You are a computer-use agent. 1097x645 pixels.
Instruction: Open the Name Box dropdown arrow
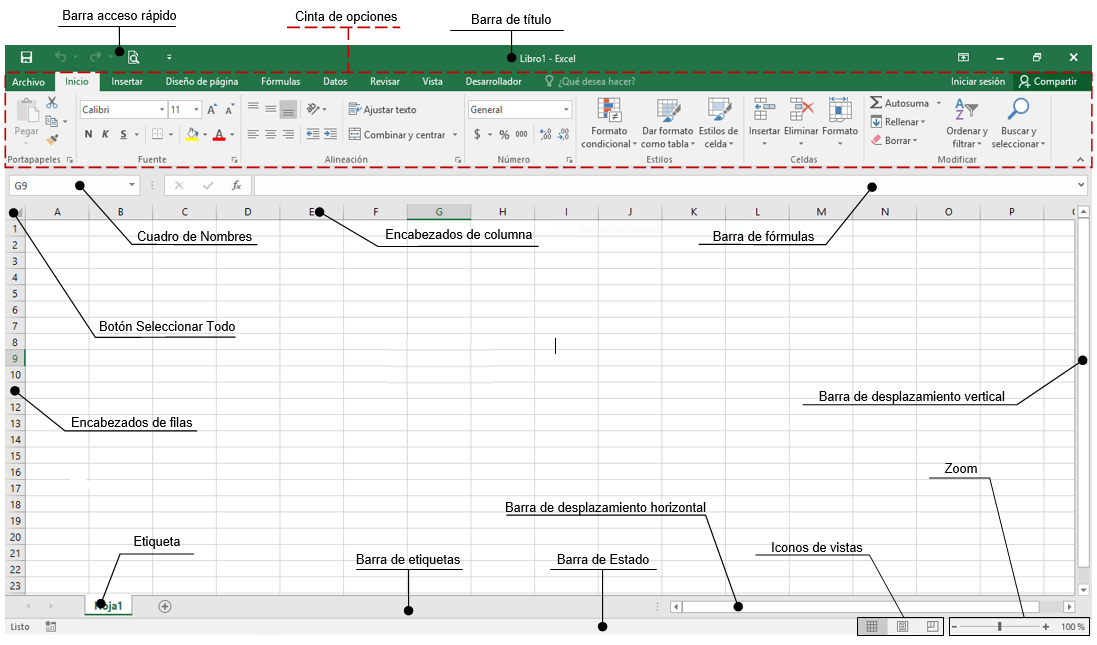(132, 186)
